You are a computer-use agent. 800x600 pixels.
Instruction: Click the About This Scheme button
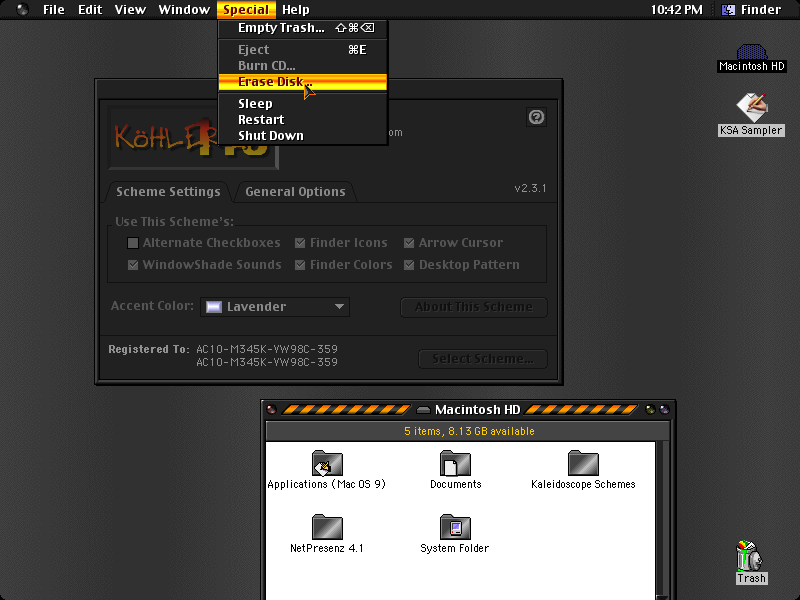[474, 307]
